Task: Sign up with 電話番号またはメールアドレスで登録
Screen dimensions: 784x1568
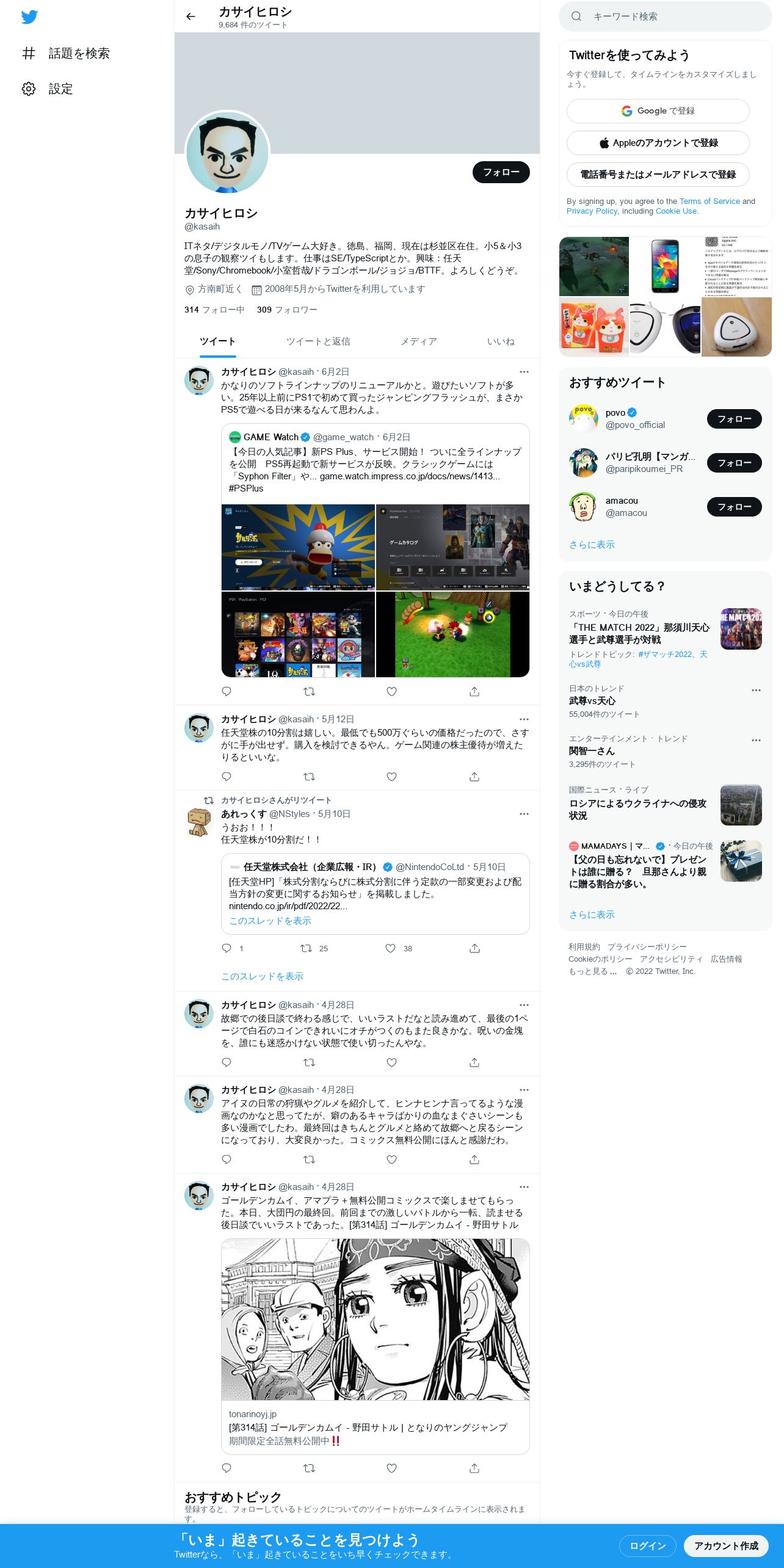Action: pos(658,175)
